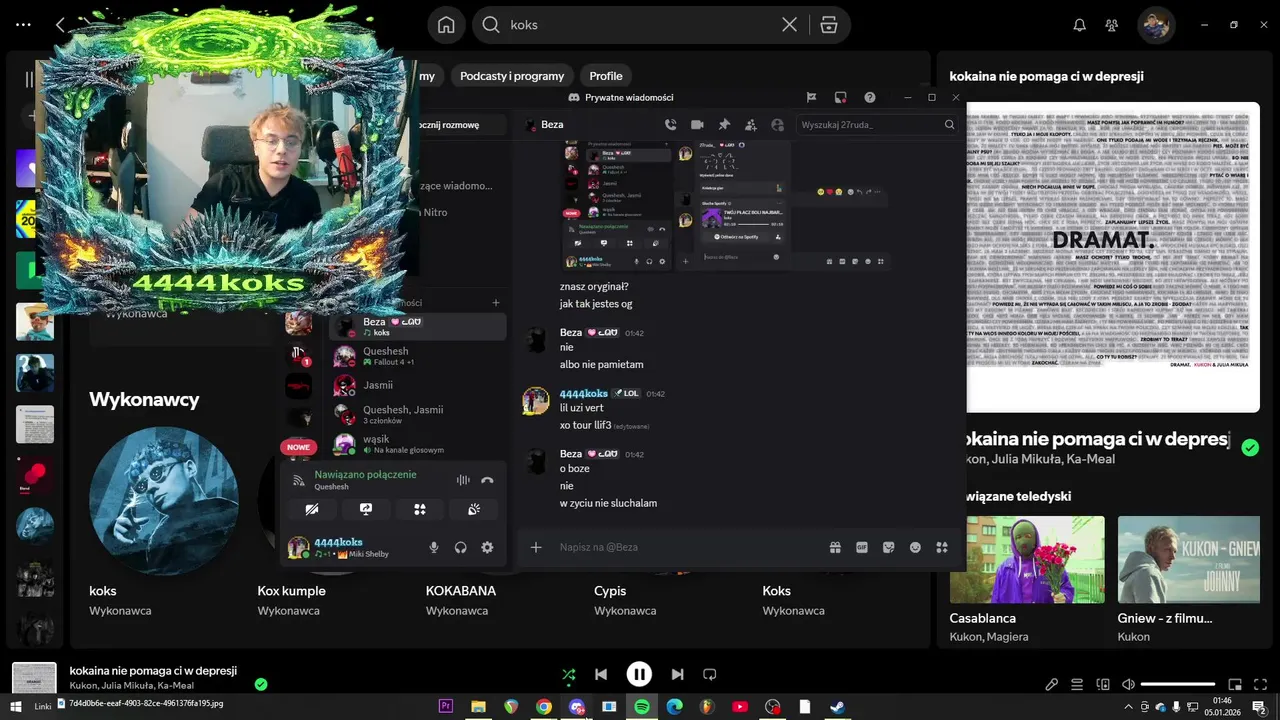Toggle liked checkmark in Spotify bottom player
This screenshot has width=1280, height=720.
coord(261,684)
